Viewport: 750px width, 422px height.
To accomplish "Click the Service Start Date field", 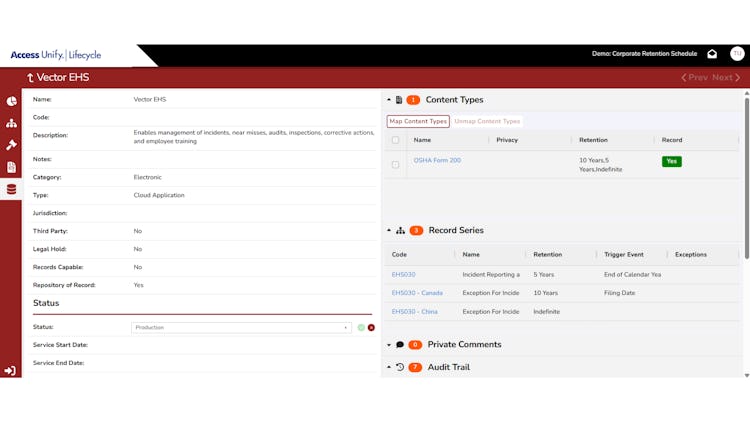I will [x=203, y=345].
